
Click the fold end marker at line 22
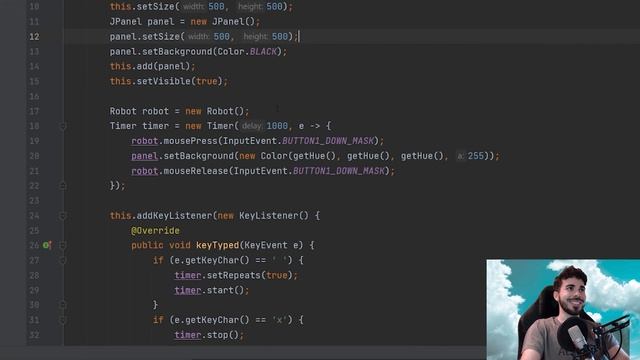[x=63, y=186]
